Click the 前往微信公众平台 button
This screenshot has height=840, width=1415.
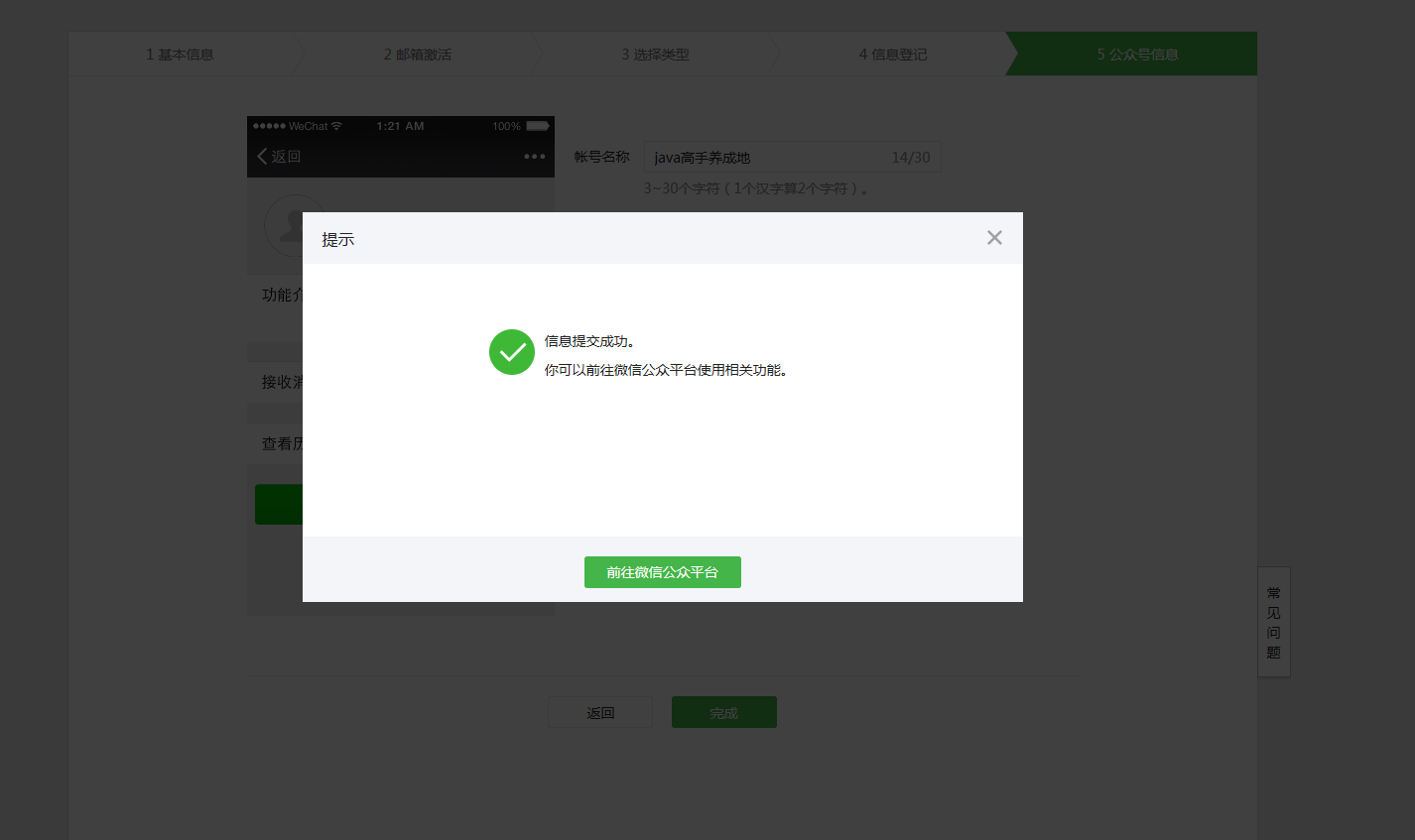point(663,572)
